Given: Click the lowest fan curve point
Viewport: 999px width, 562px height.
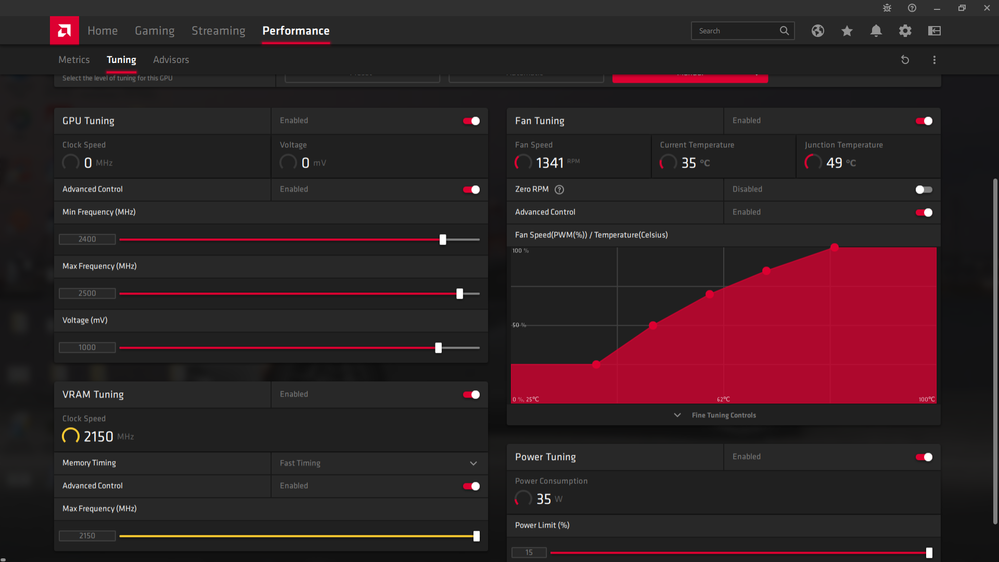Looking at the screenshot, I should pos(596,364).
